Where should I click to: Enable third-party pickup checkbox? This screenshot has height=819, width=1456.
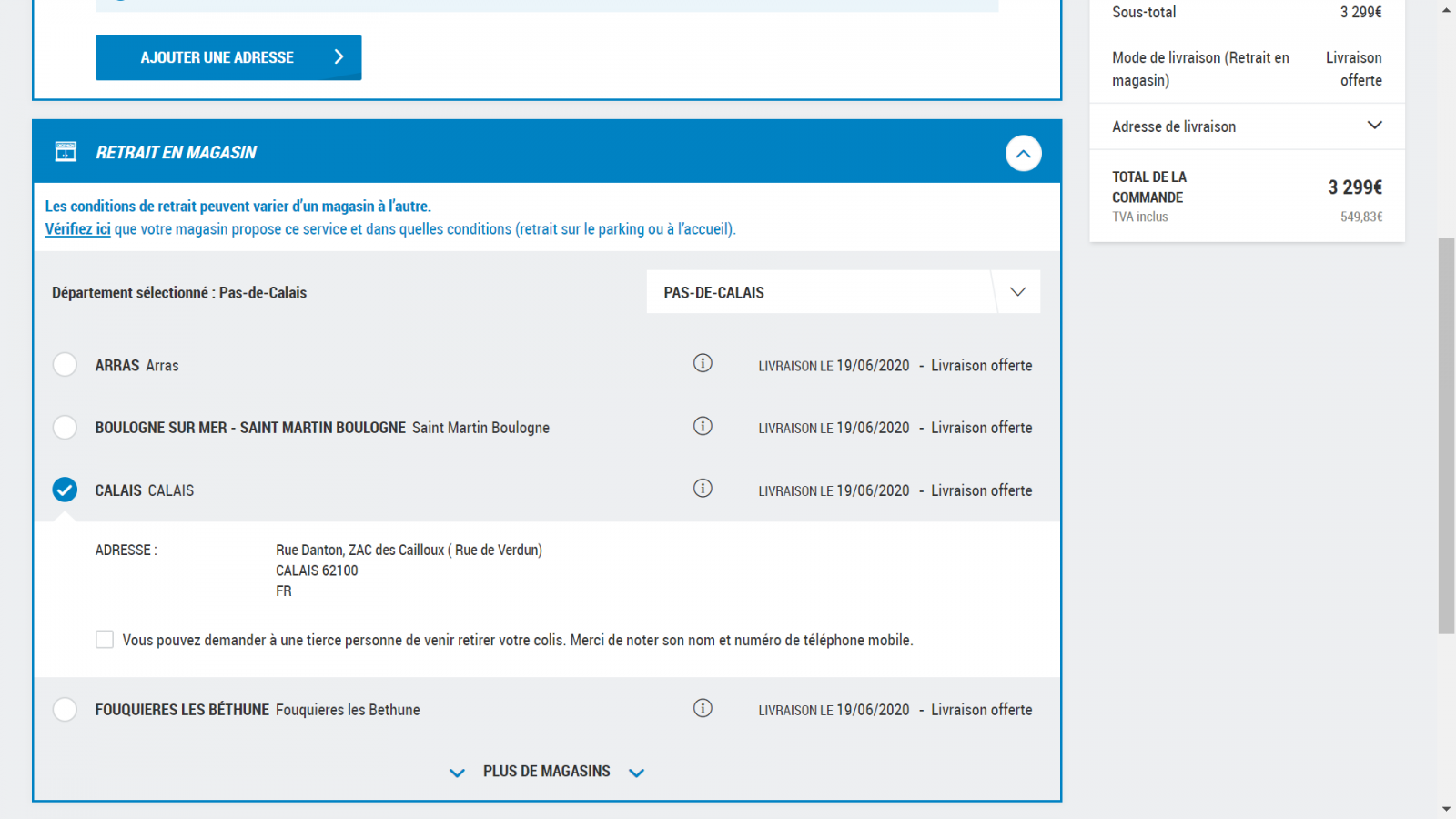(105, 640)
